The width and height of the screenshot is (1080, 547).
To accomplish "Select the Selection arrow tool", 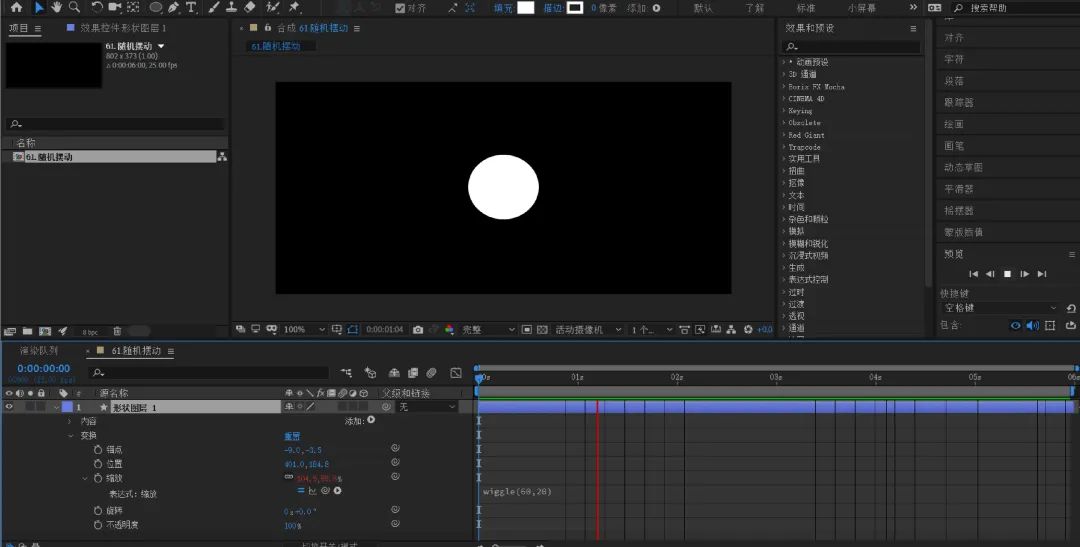I will pos(39,8).
